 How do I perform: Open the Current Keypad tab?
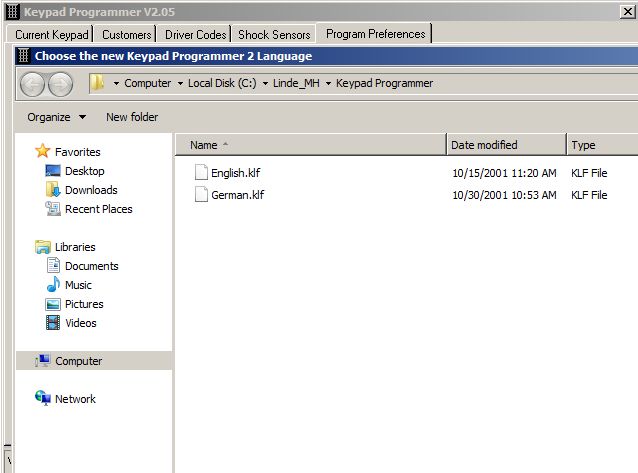[52, 35]
